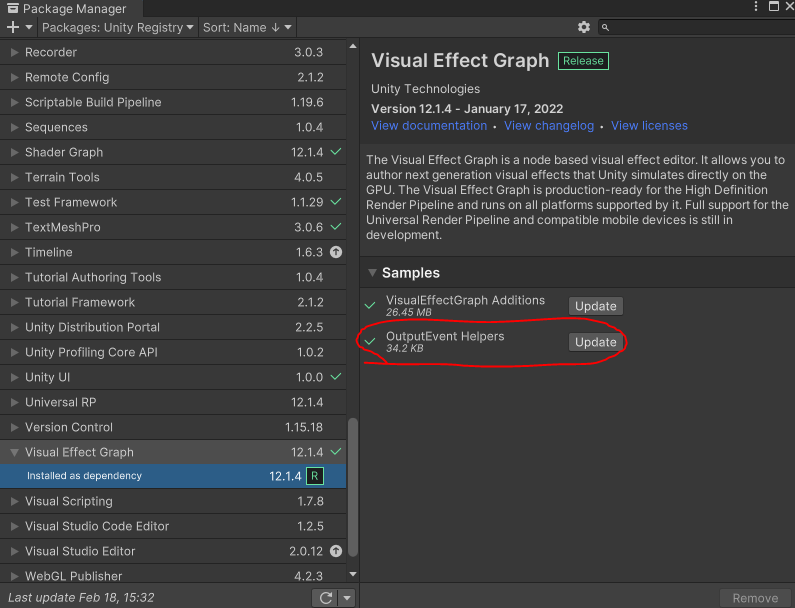
Task: Expand the Remote Config package entry
Action: click(14, 77)
